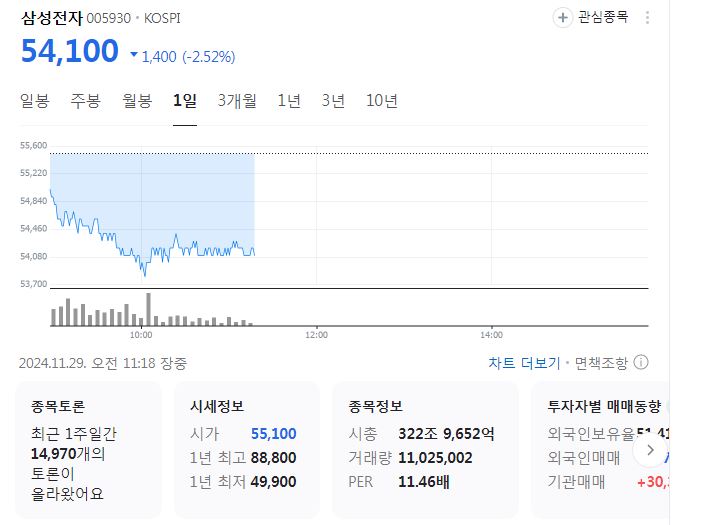Open the 종목정보 stock info card
This screenshot has height=525, width=721.
[x=424, y=449]
